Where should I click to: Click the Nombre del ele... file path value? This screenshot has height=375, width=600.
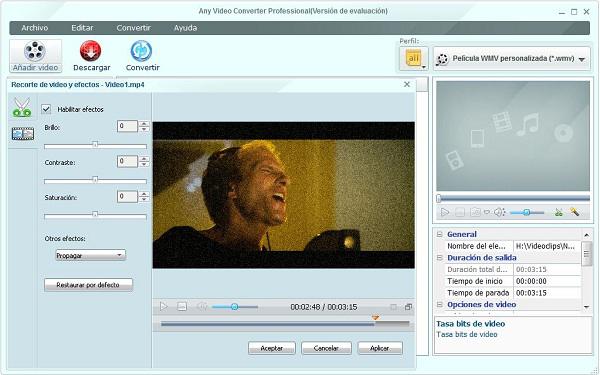point(547,246)
